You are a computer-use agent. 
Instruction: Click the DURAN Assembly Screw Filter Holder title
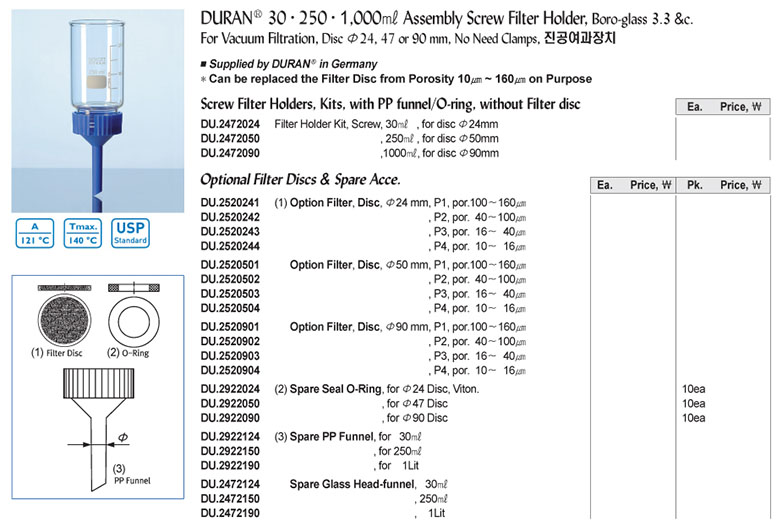(446, 19)
